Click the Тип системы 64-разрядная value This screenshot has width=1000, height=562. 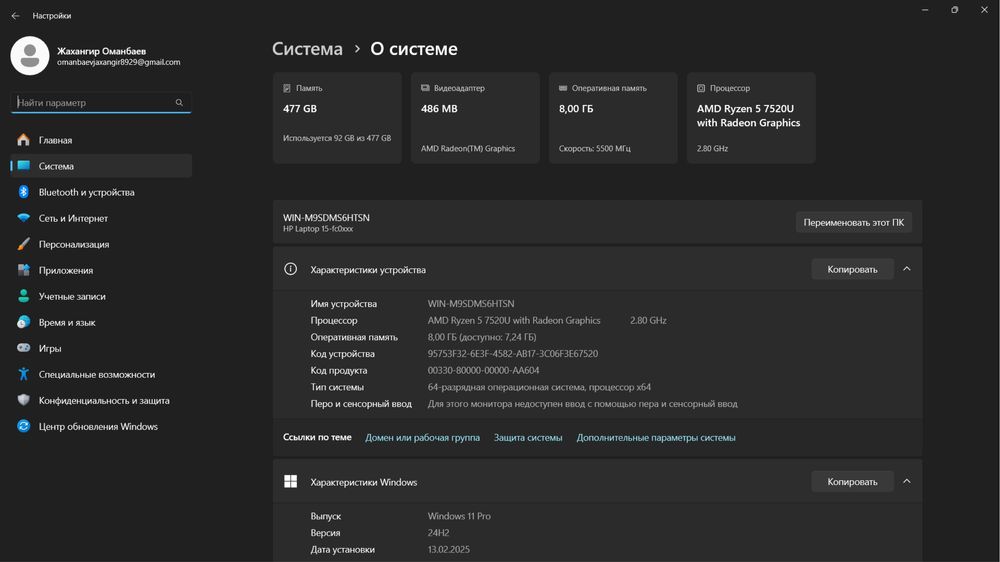[539, 387]
